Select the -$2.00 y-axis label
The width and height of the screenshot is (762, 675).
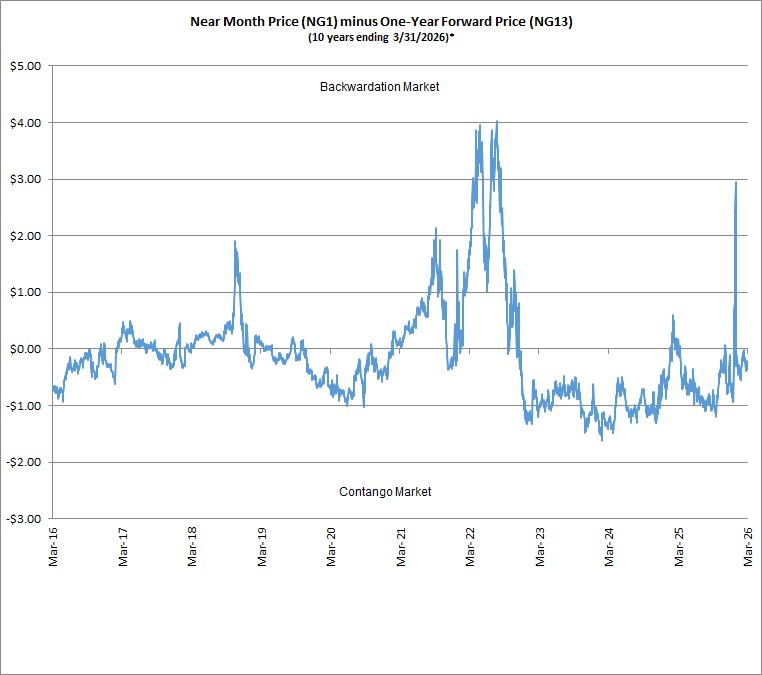(x=24, y=462)
